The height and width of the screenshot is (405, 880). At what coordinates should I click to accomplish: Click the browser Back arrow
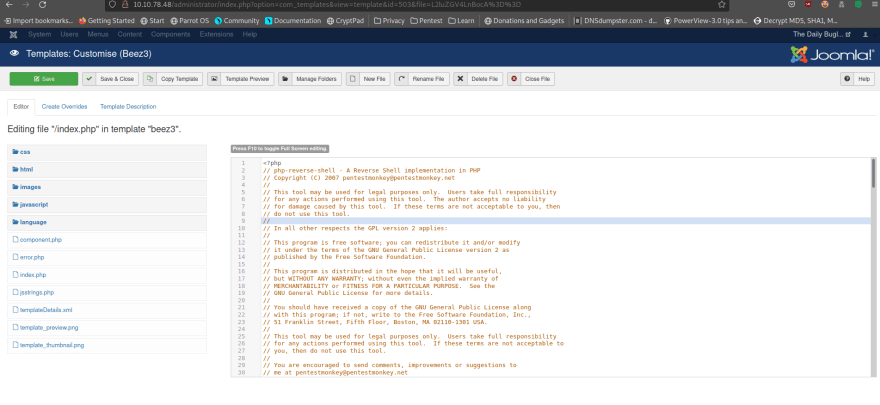pyautogui.click(x=10, y=4)
